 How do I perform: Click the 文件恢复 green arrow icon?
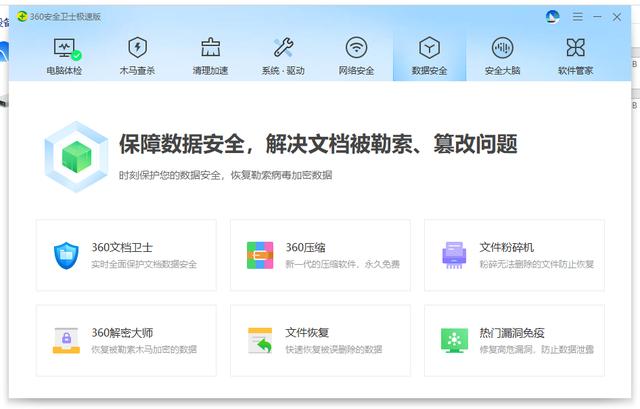pos(260,340)
